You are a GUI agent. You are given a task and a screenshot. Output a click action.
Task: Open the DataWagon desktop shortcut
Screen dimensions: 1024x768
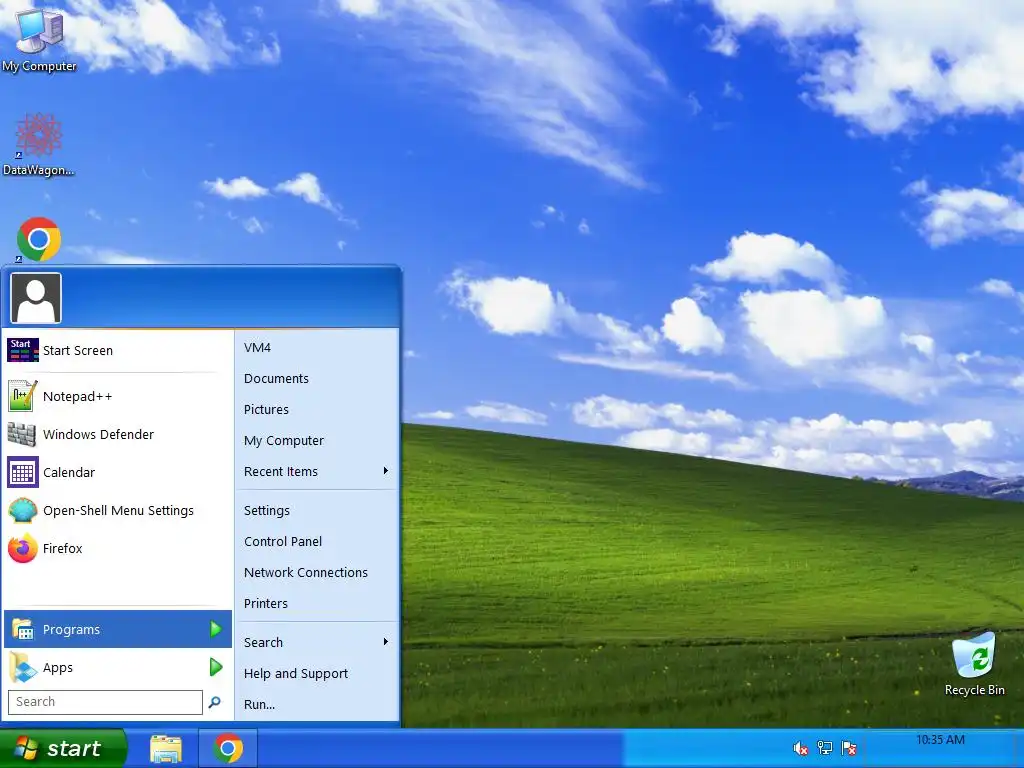(39, 145)
